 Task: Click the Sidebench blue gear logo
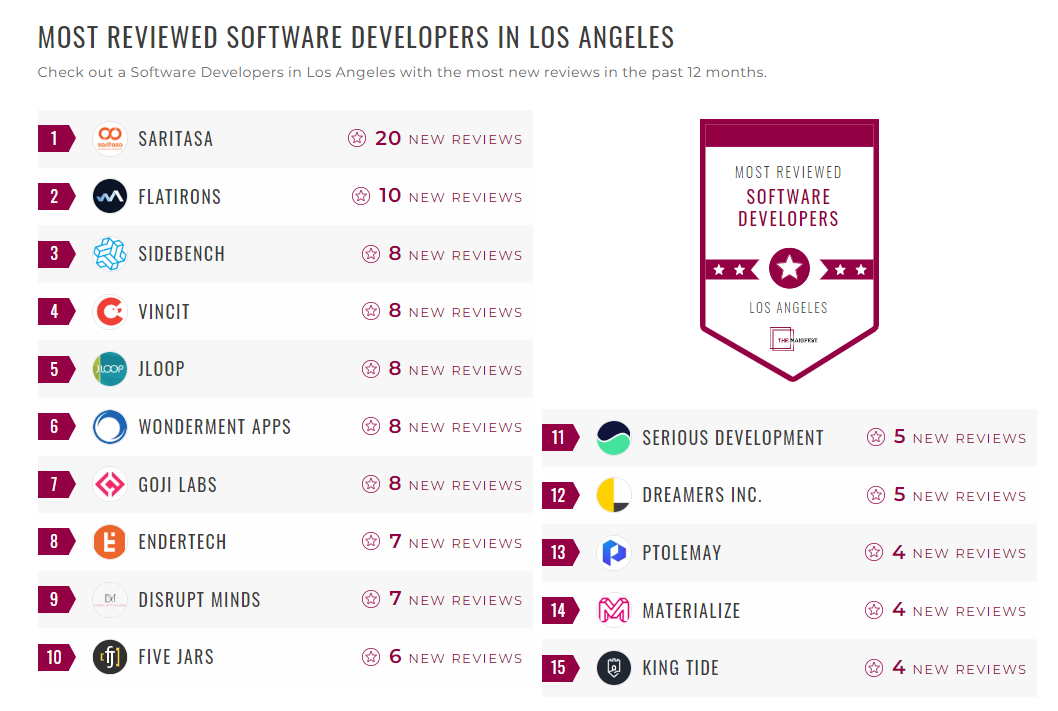tap(109, 253)
